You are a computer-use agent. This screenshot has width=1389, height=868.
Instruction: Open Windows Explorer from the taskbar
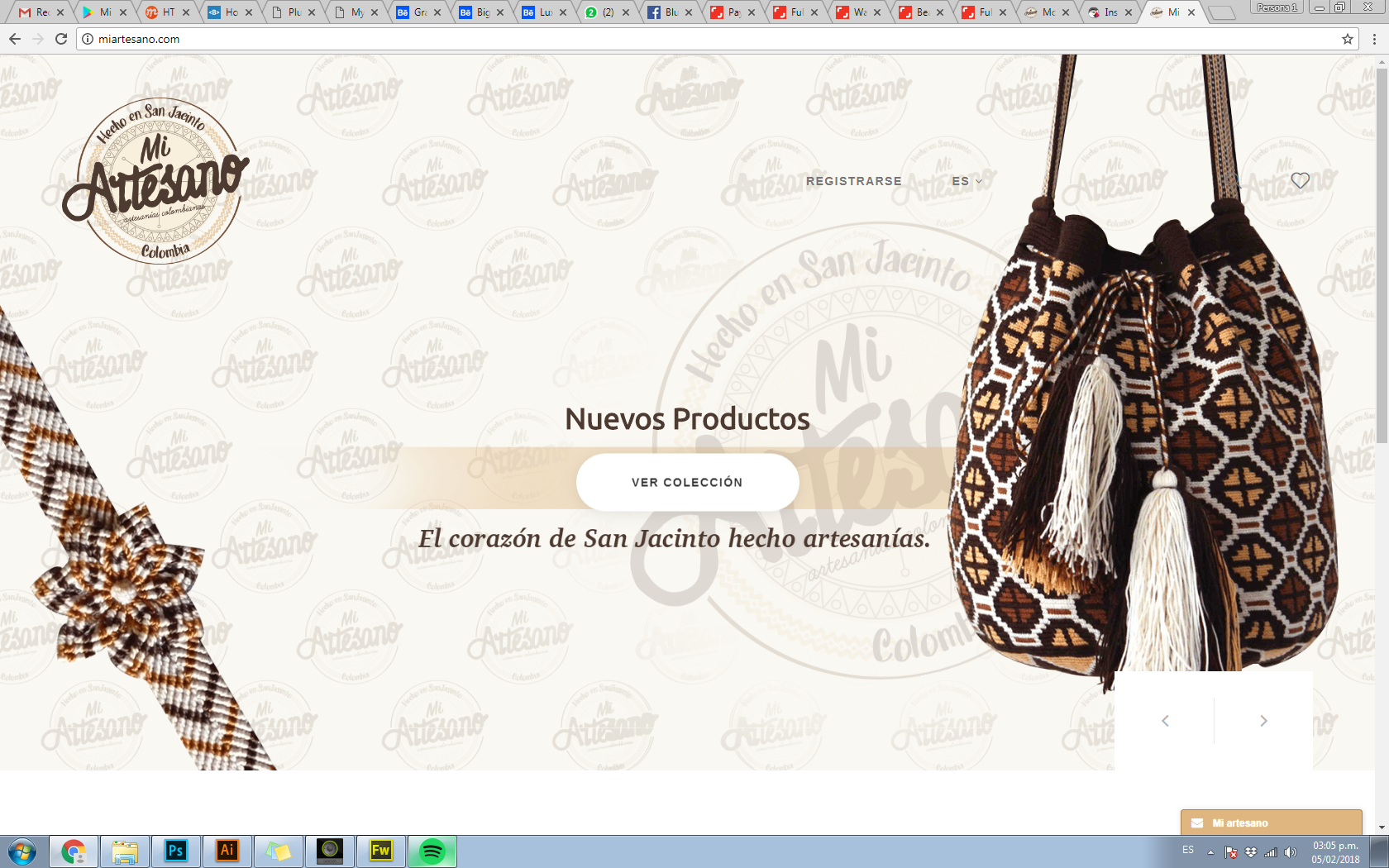click(x=125, y=851)
